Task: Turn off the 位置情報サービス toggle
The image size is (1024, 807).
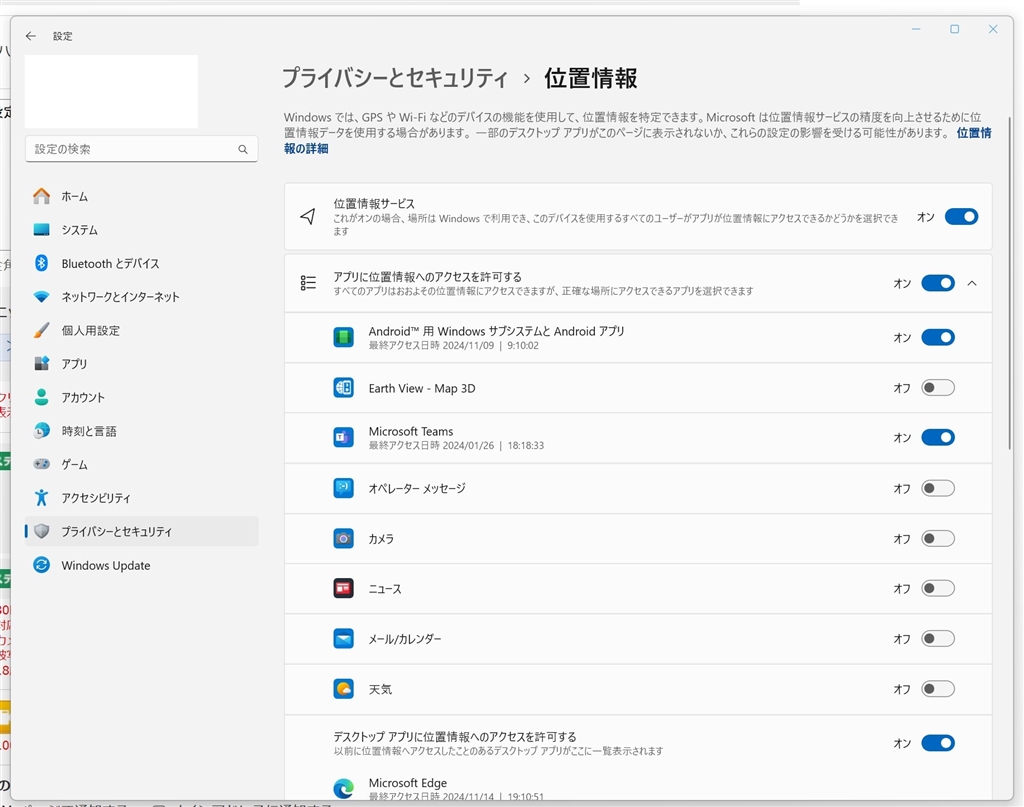Action: 961,217
